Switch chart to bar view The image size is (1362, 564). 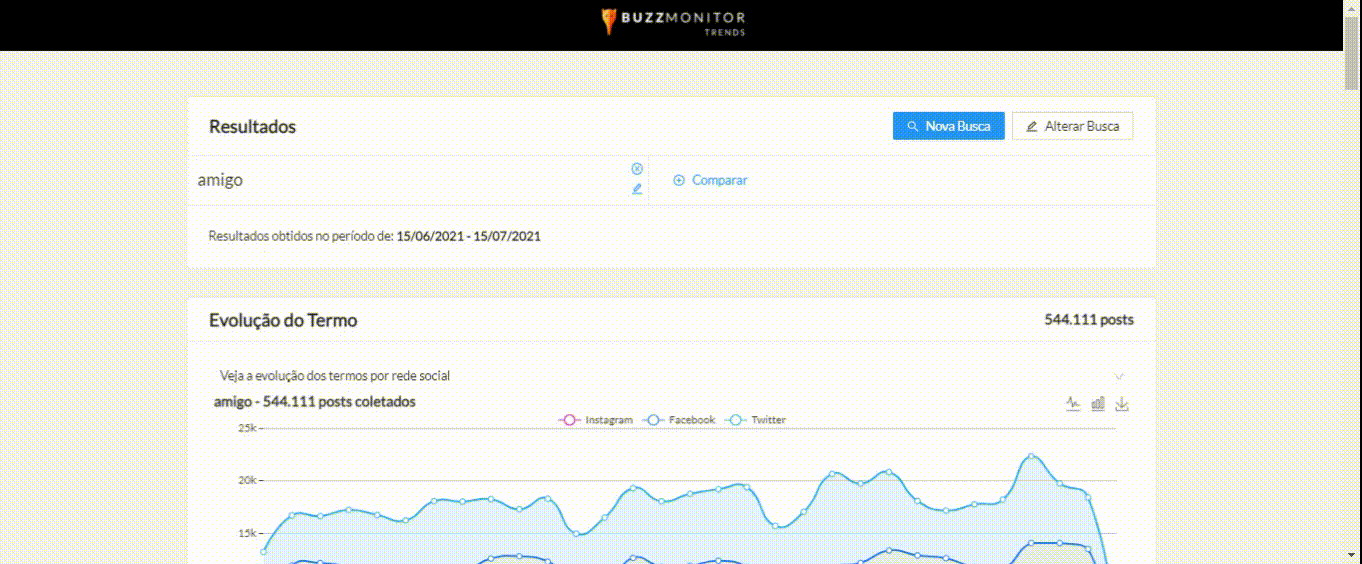(1098, 404)
